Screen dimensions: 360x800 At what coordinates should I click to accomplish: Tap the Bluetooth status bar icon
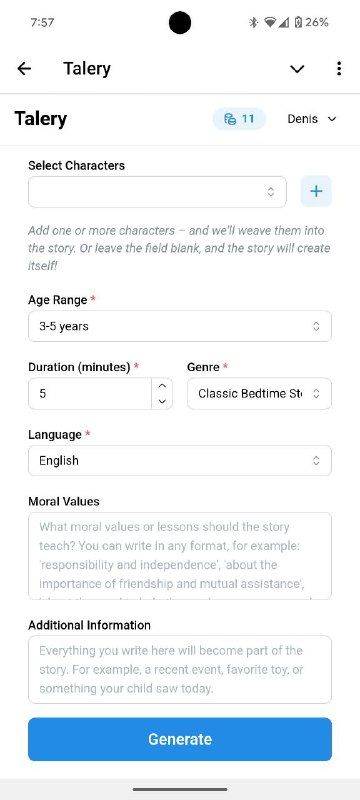(253, 22)
